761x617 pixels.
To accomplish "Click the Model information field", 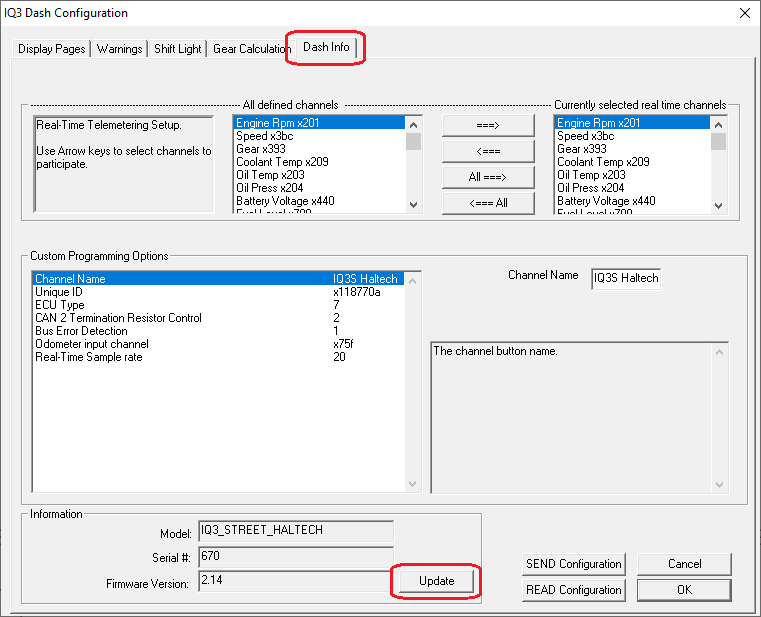I will click(x=296, y=531).
